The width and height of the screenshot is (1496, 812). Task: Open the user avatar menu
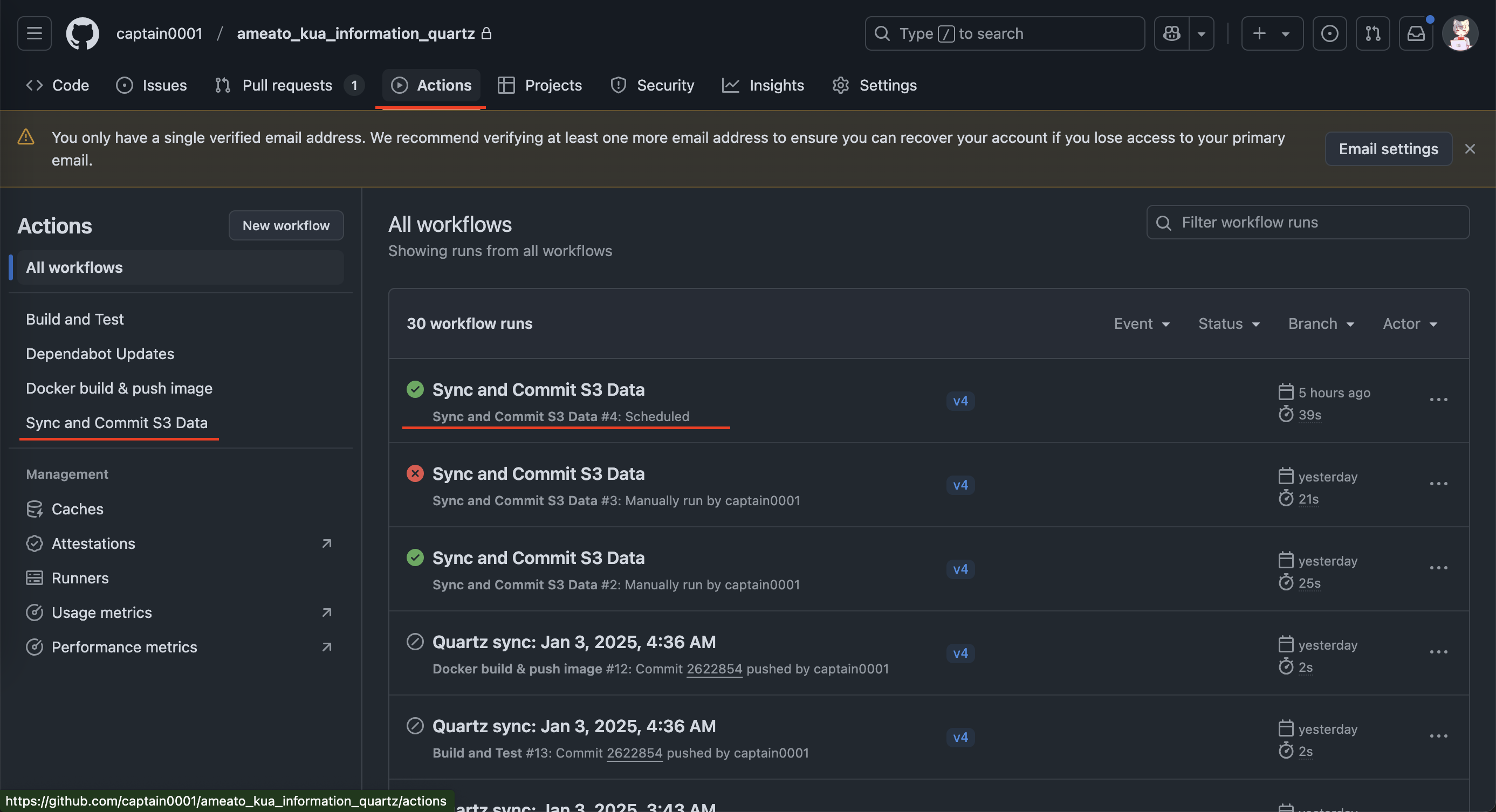click(x=1459, y=33)
